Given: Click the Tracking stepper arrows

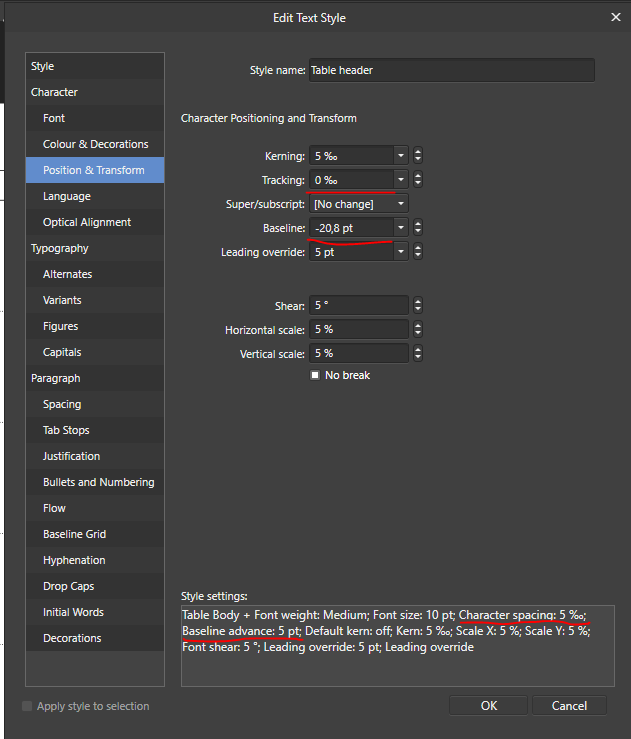Looking at the screenshot, I should tap(418, 180).
